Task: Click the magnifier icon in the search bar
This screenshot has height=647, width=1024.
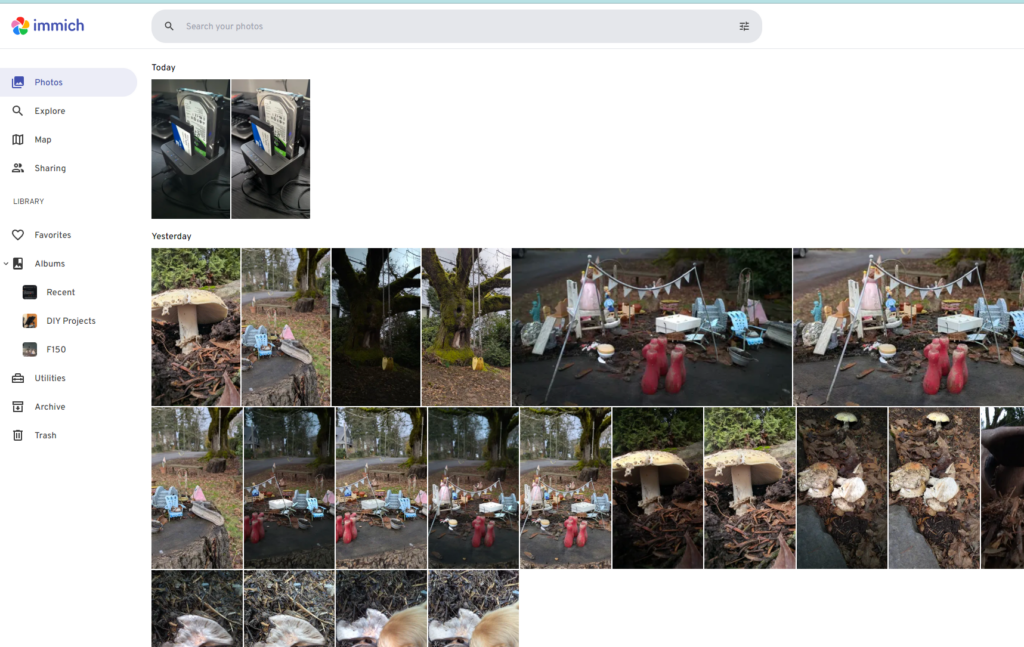Action: pyautogui.click(x=169, y=26)
